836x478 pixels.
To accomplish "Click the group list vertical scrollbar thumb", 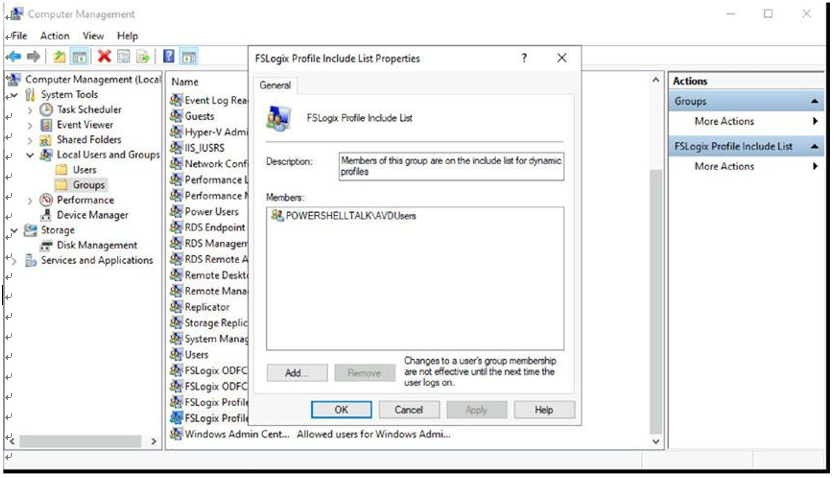I will (x=656, y=301).
